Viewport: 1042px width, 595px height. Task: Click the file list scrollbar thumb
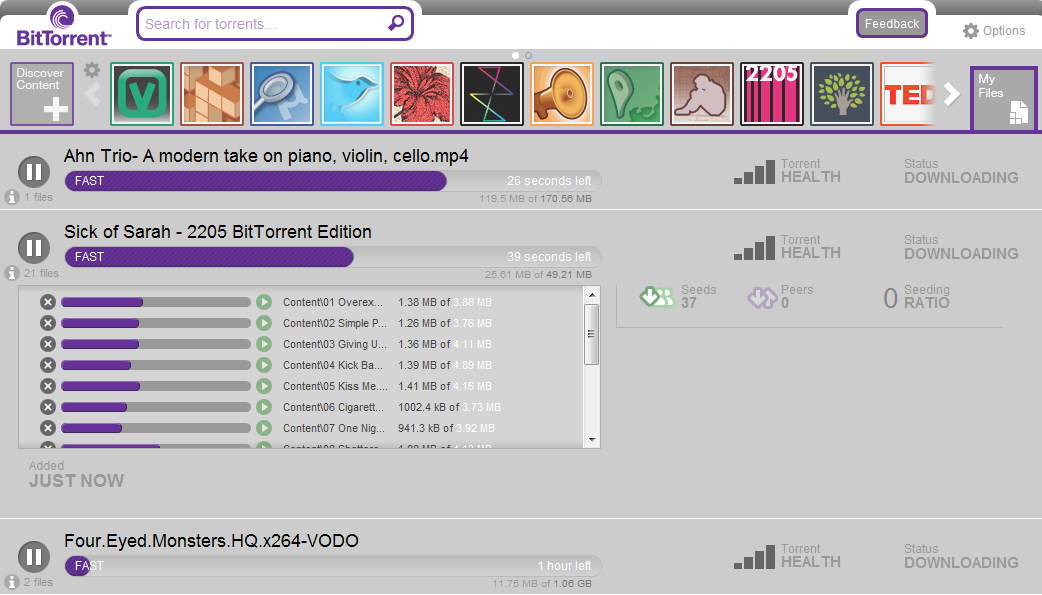pos(591,334)
